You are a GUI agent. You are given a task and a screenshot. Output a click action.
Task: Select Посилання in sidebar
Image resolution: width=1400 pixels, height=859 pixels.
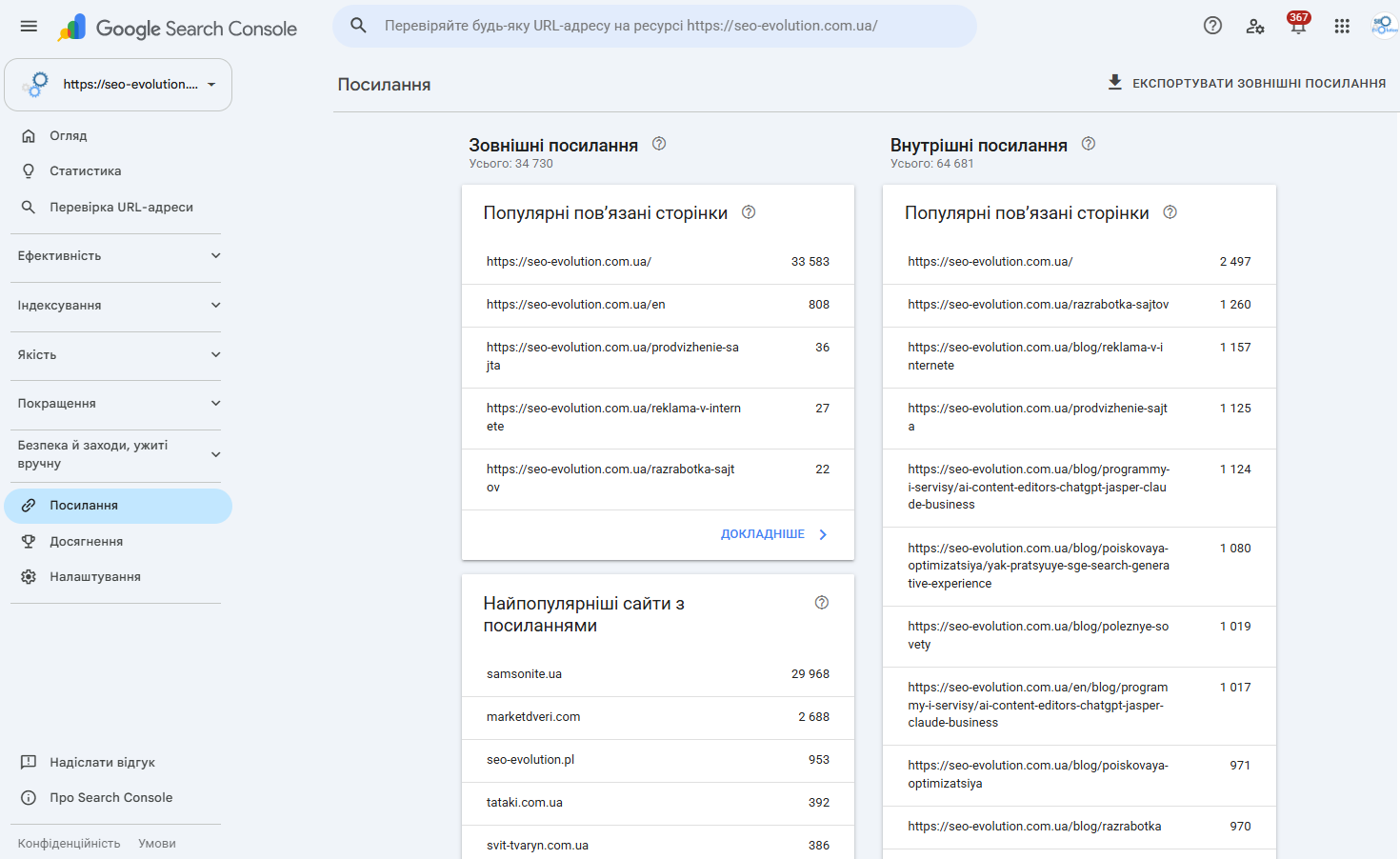click(118, 506)
